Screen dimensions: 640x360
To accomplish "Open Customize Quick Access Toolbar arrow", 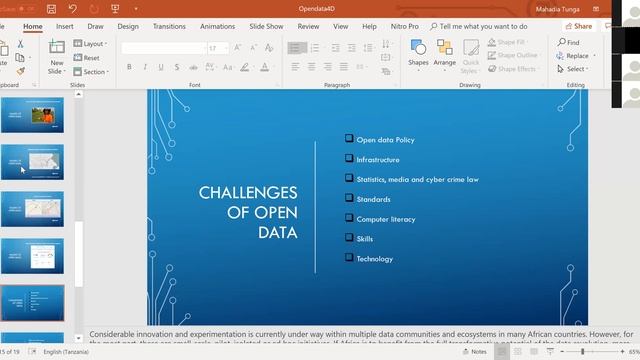I will coord(136,9).
